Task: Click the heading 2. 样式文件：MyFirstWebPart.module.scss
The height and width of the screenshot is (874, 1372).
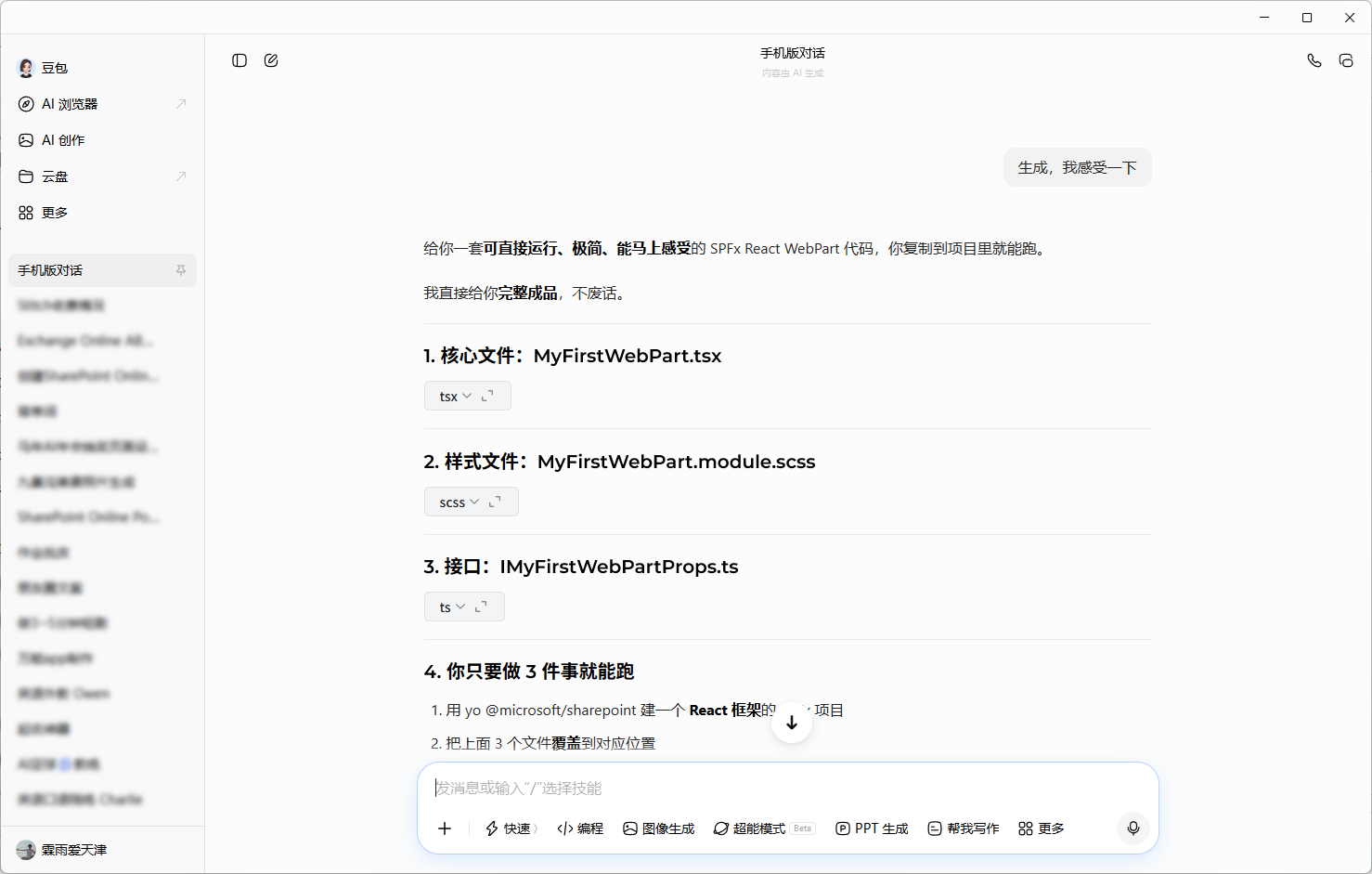Action: coord(620,462)
